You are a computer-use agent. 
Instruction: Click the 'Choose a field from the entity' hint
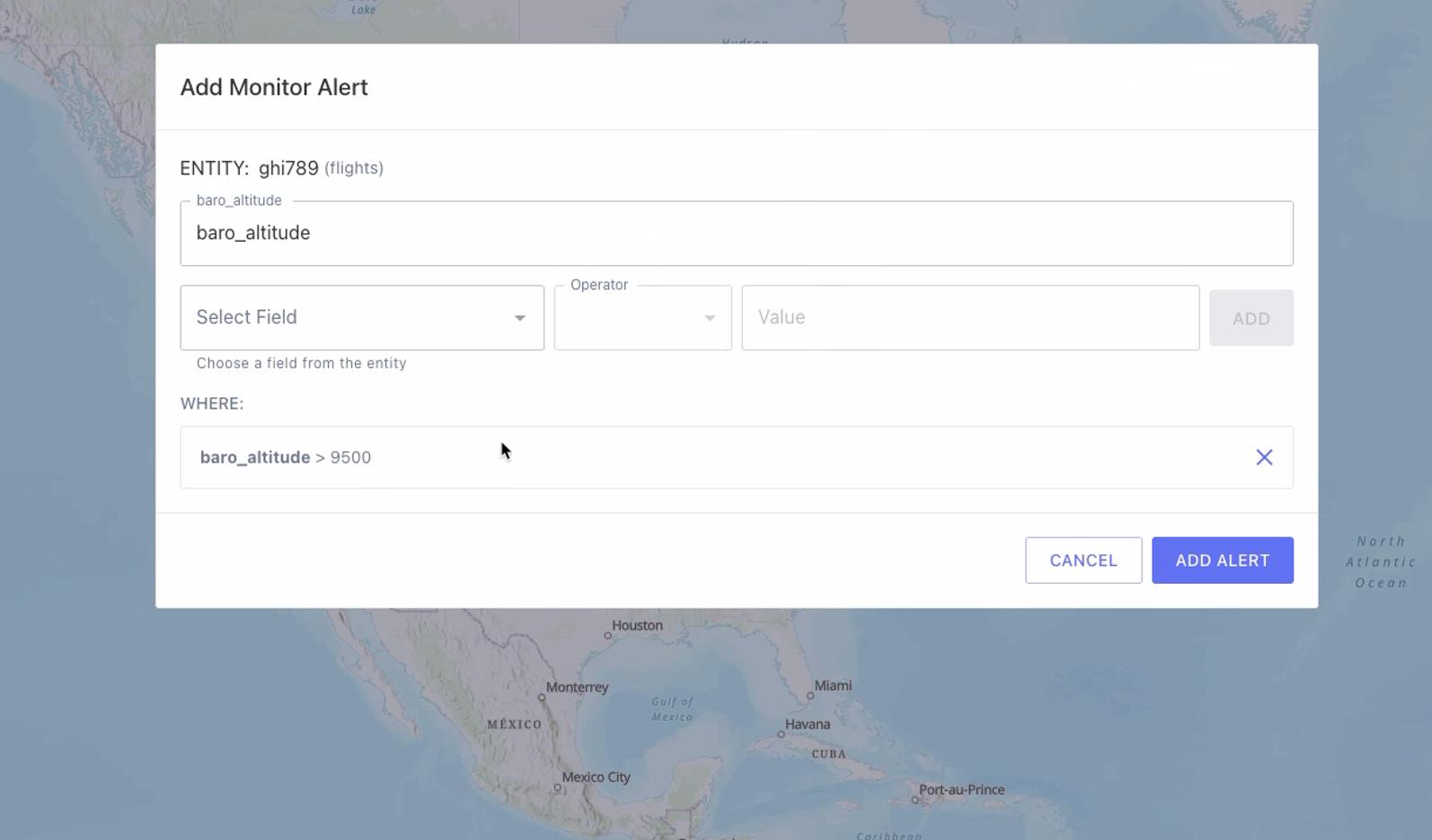click(302, 363)
